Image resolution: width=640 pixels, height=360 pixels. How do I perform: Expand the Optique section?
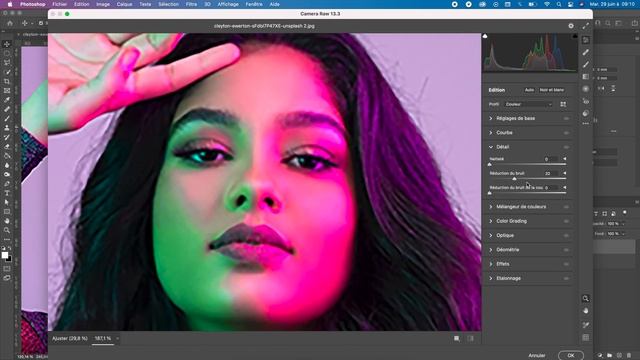pos(491,236)
